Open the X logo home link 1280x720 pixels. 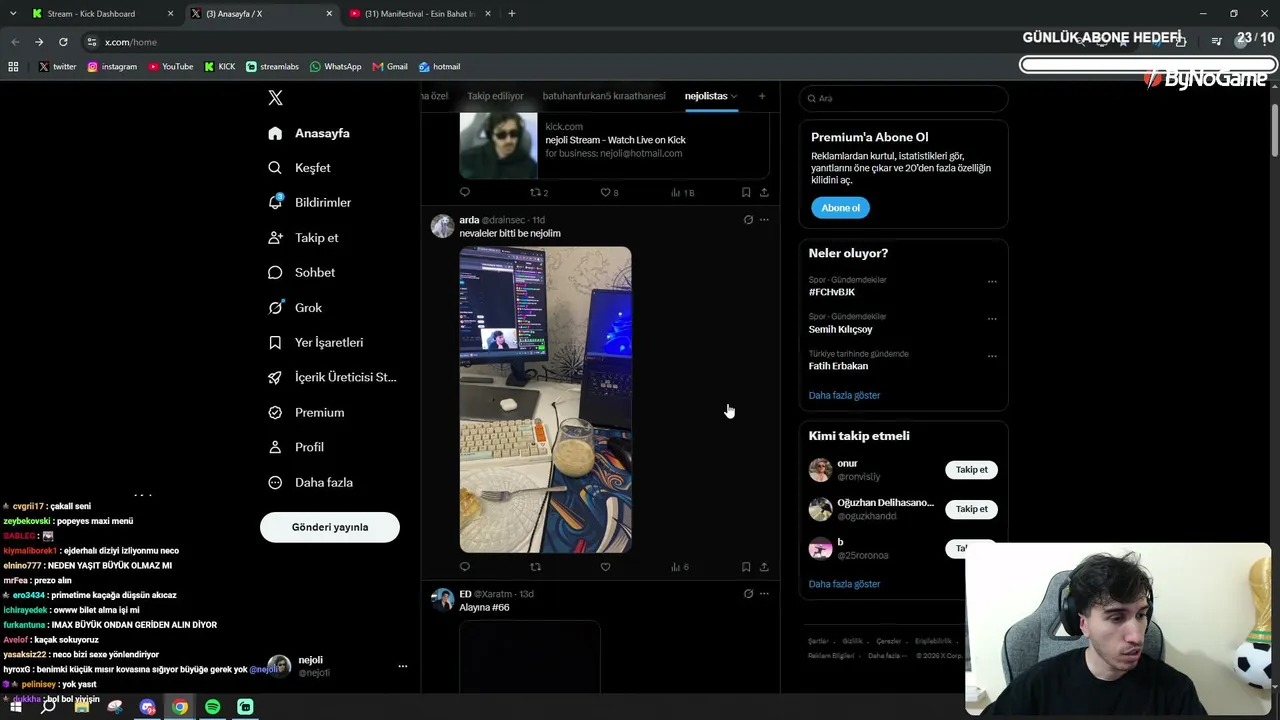point(276,98)
